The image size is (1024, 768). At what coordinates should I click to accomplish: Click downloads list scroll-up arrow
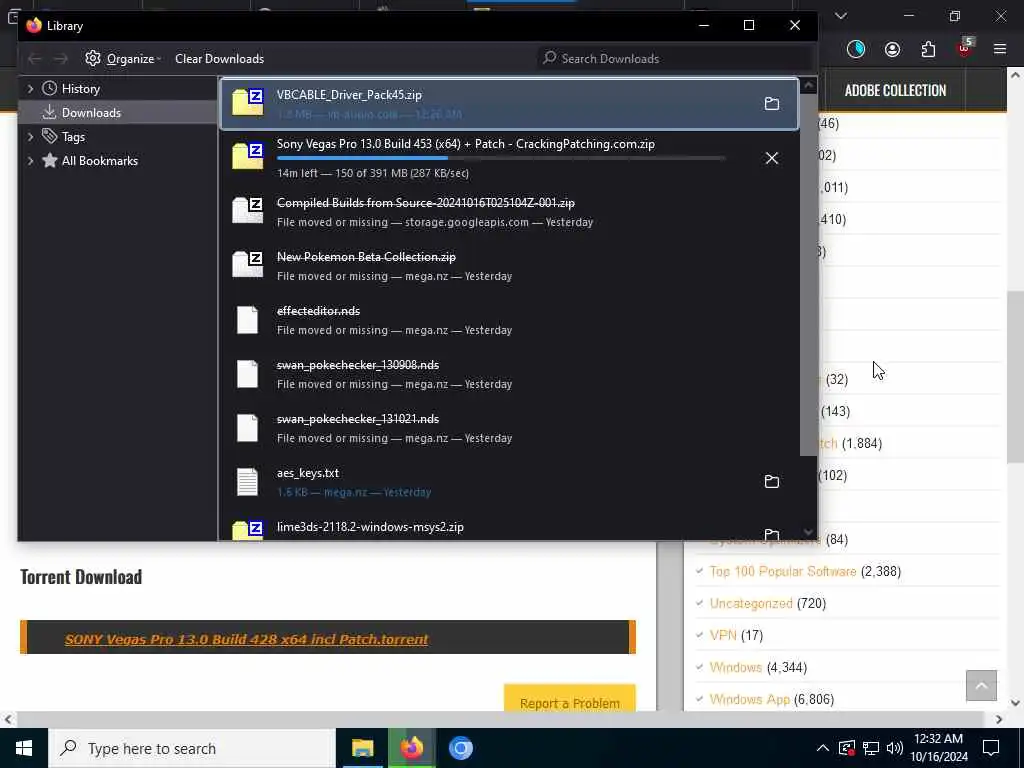(x=808, y=86)
